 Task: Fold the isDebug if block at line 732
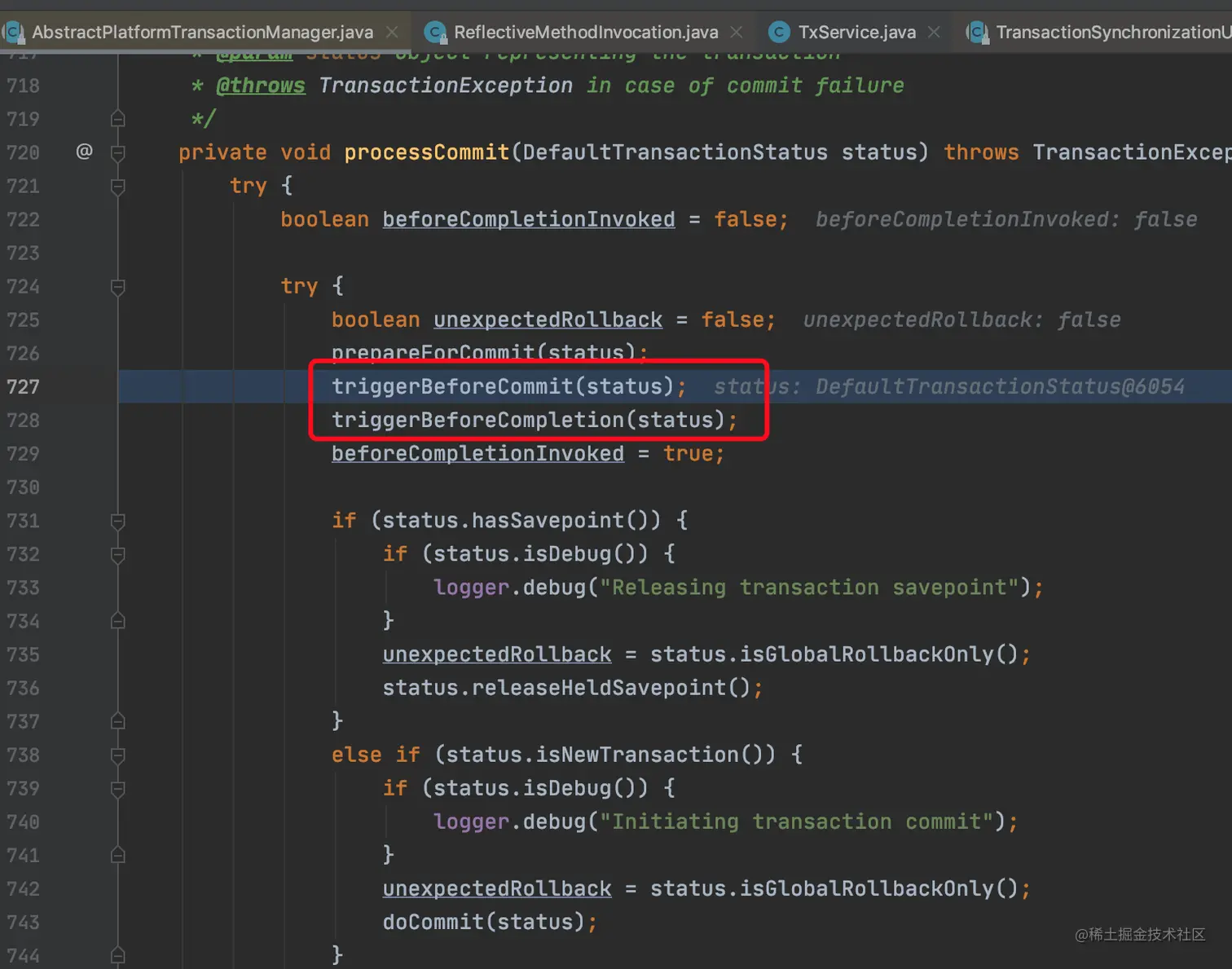(118, 554)
